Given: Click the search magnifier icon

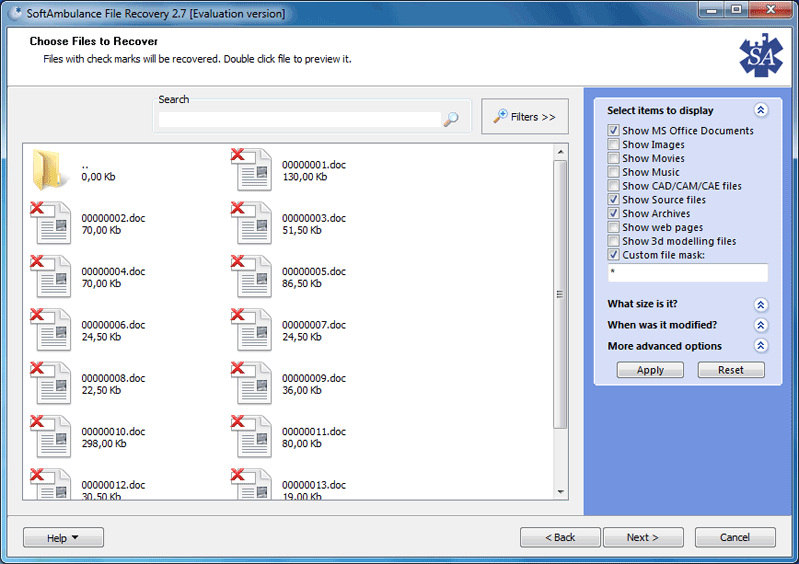Looking at the screenshot, I should (451, 119).
